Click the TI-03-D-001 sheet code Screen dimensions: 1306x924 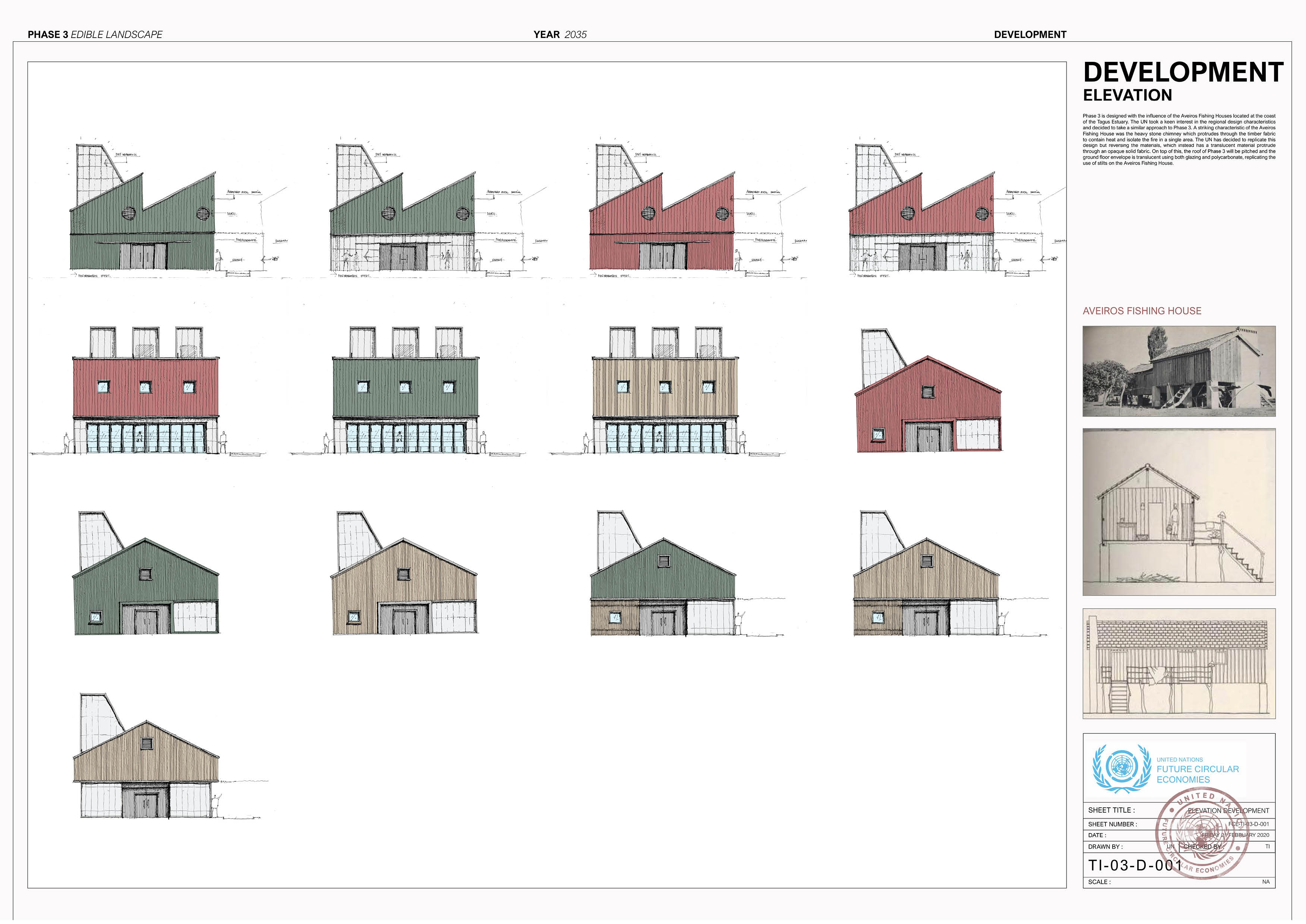(1135, 866)
